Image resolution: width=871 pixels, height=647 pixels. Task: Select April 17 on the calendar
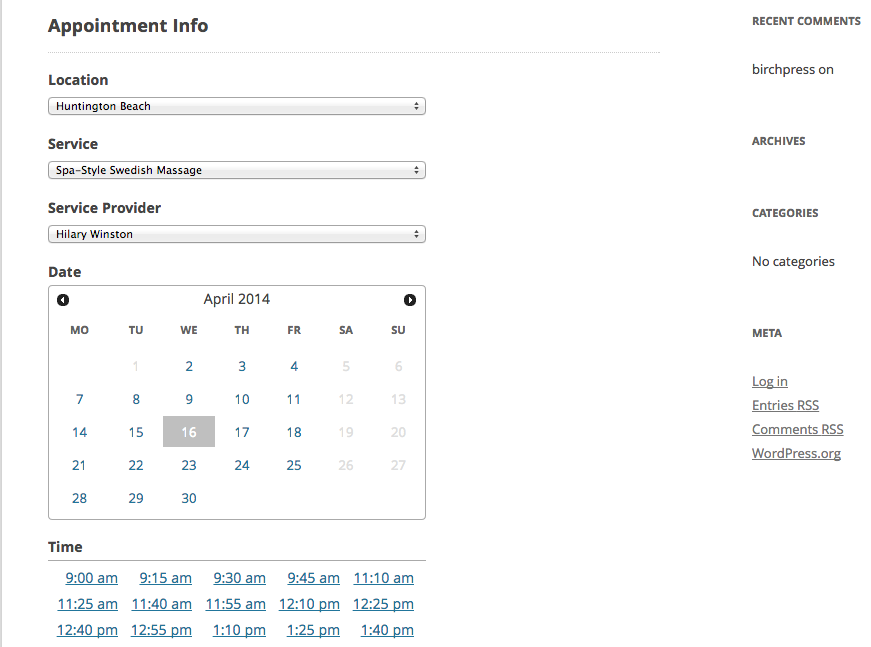click(x=242, y=432)
